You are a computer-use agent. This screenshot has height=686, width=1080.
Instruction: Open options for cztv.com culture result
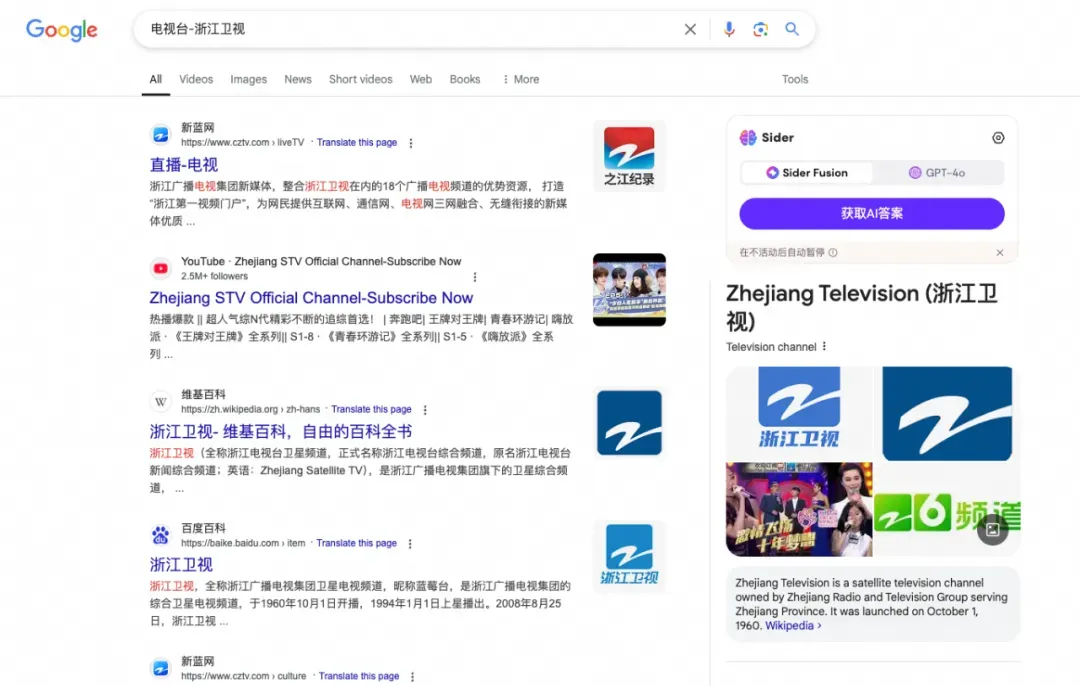coord(413,676)
